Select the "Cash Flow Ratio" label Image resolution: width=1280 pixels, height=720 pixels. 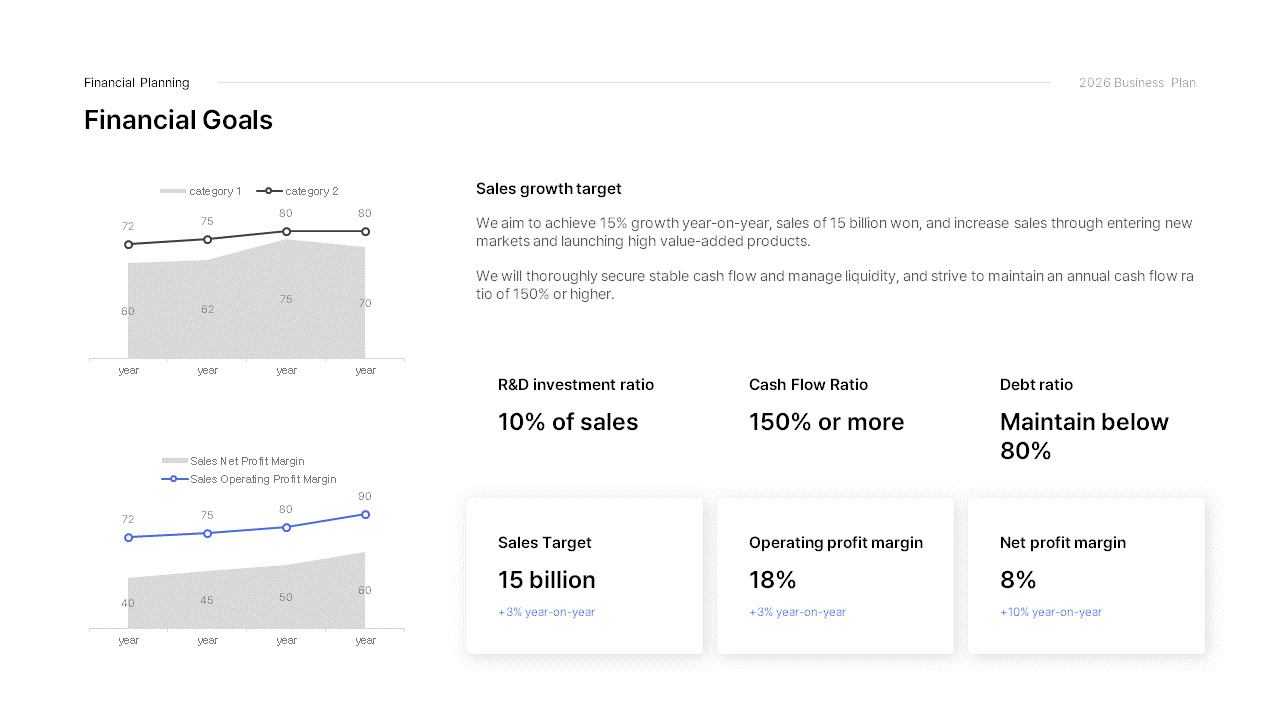tap(808, 385)
